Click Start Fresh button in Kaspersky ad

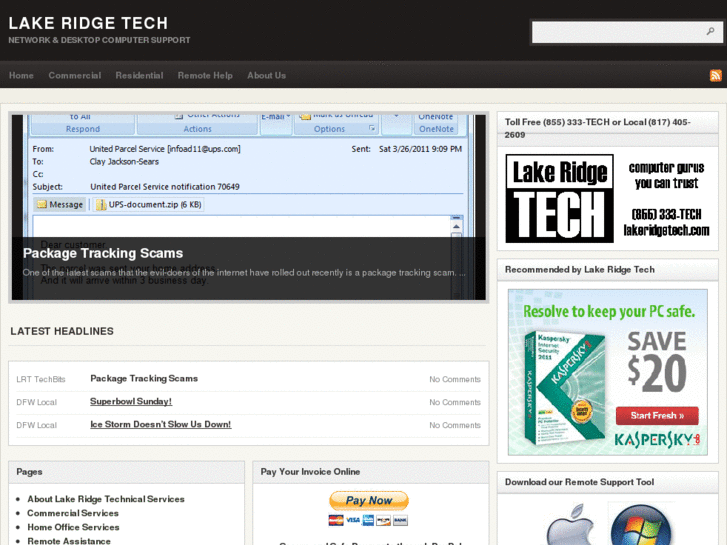[x=657, y=416]
